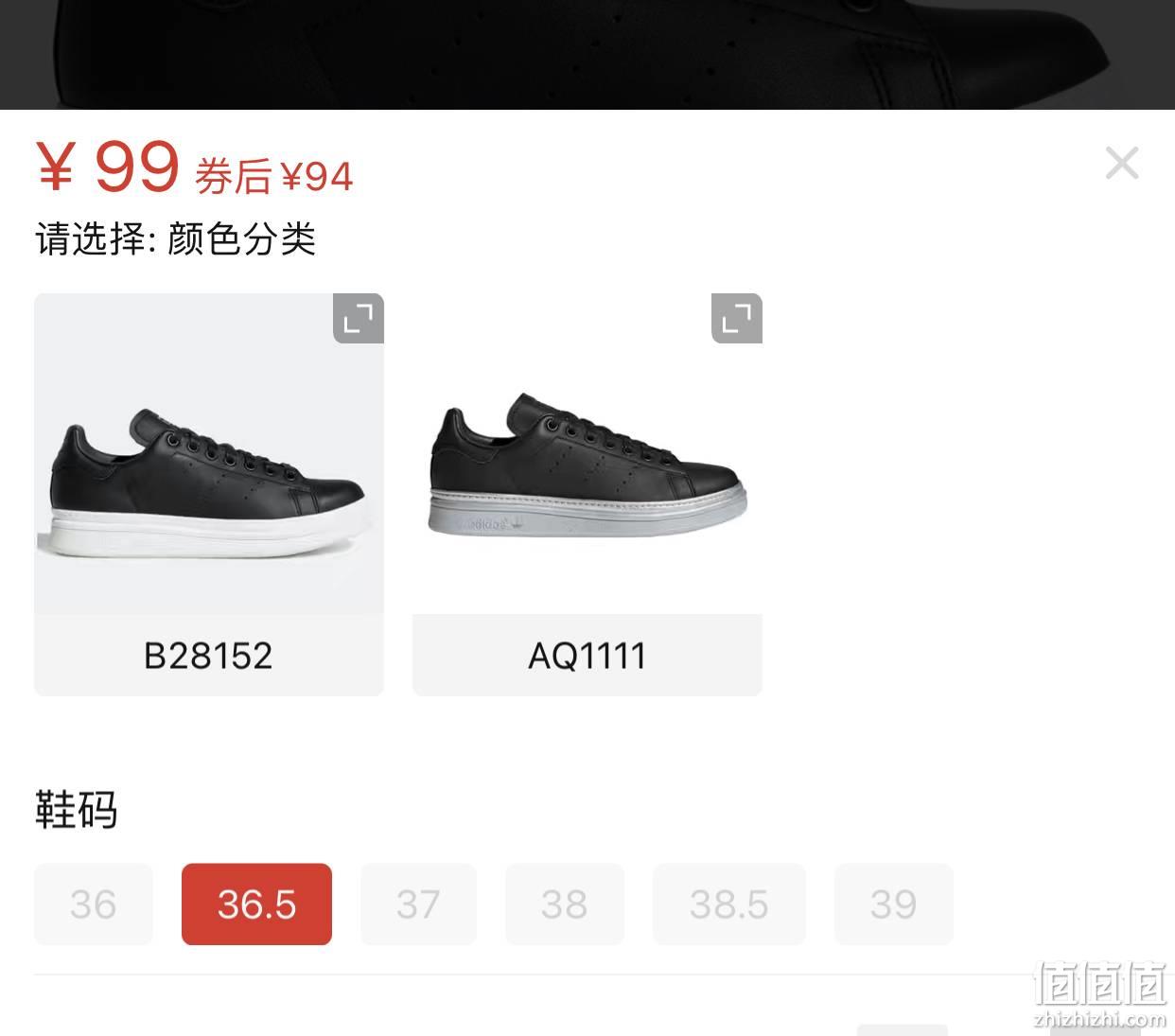1175x1036 pixels.
Task: Choose shoe size 38
Action: (x=565, y=904)
